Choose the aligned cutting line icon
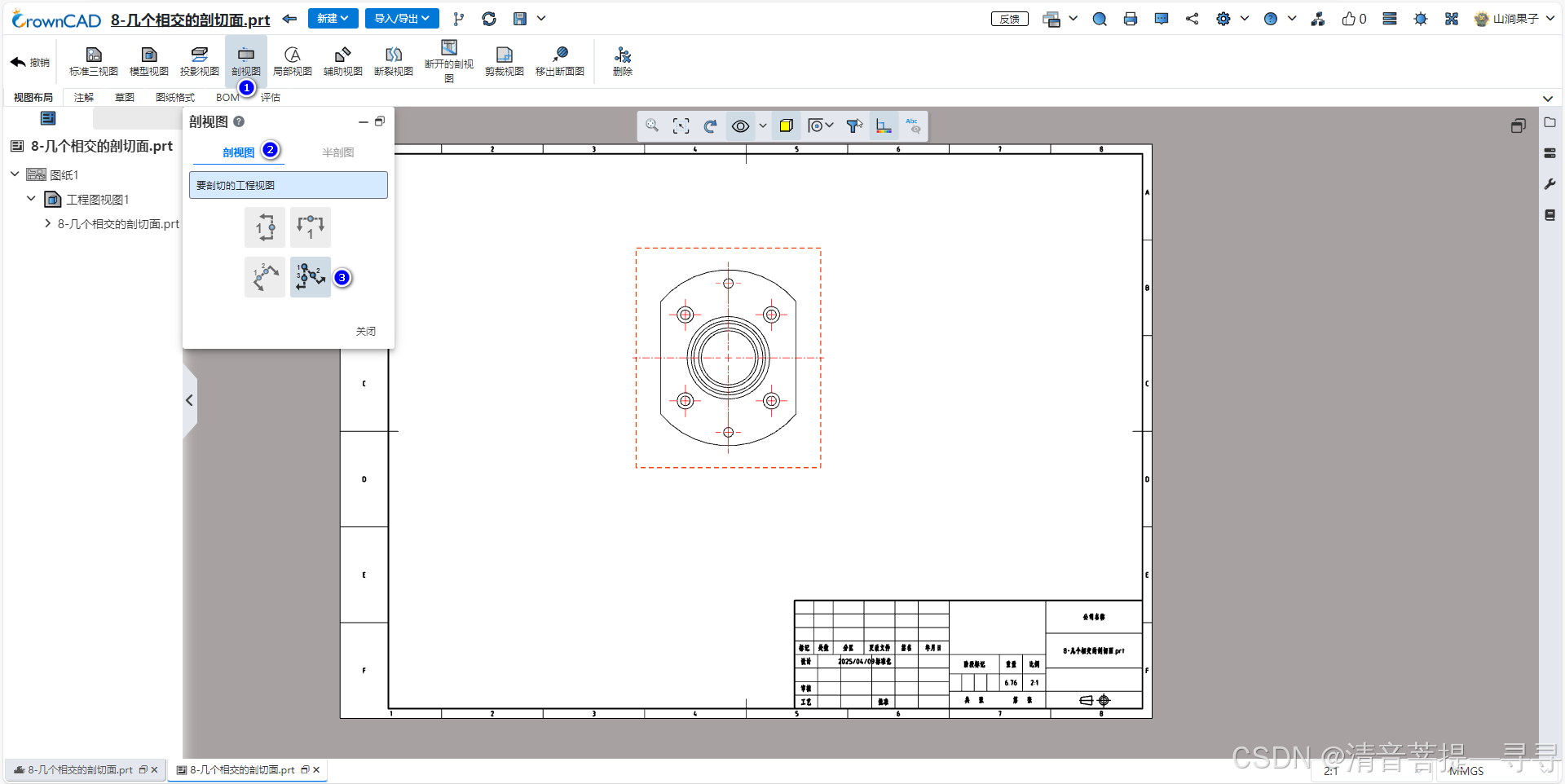1565x784 pixels. [x=265, y=277]
